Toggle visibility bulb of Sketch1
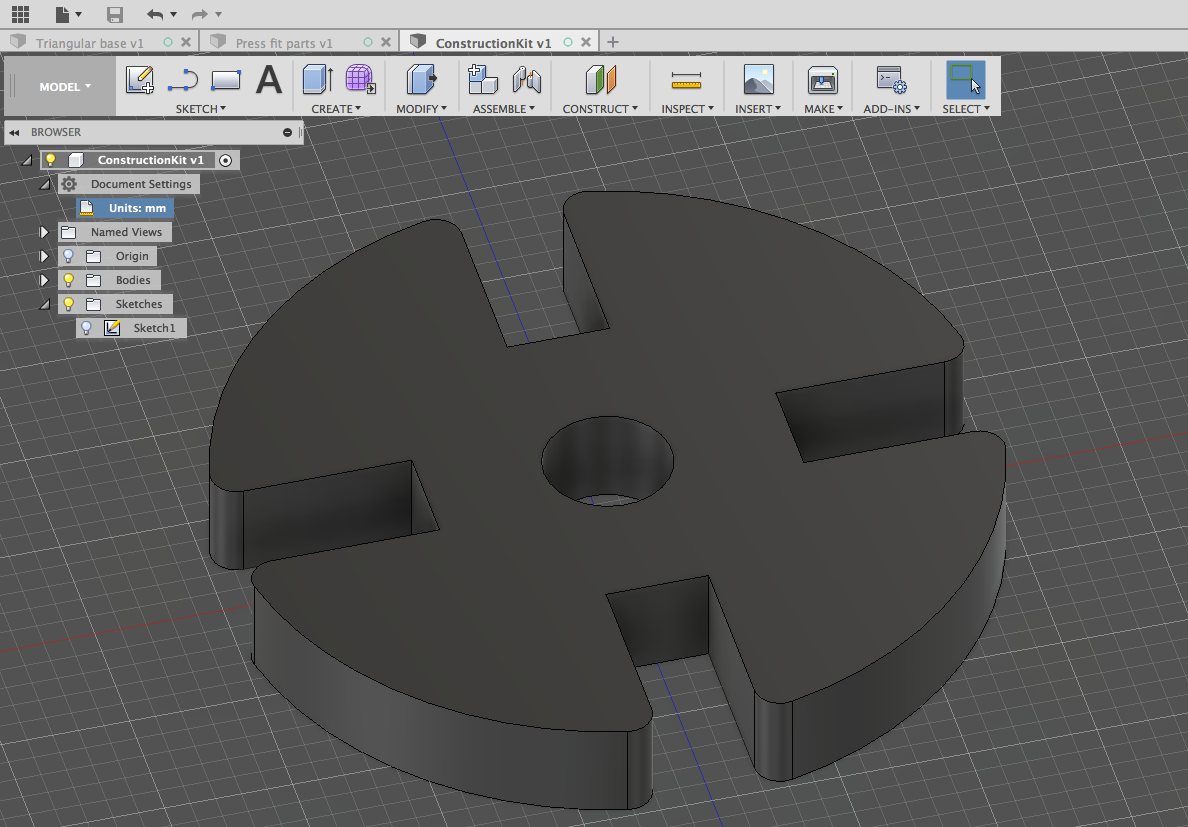 click(86, 328)
